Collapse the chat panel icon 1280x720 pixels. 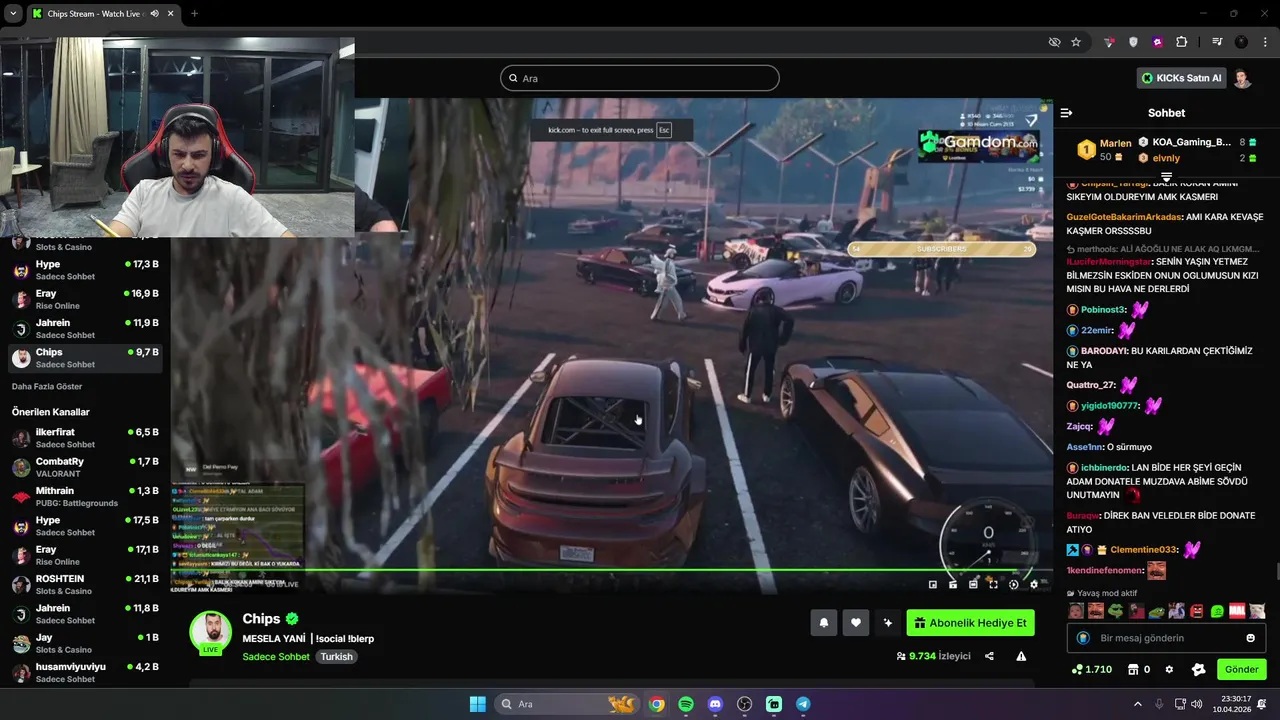pyautogui.click(x=1066, y=113)
